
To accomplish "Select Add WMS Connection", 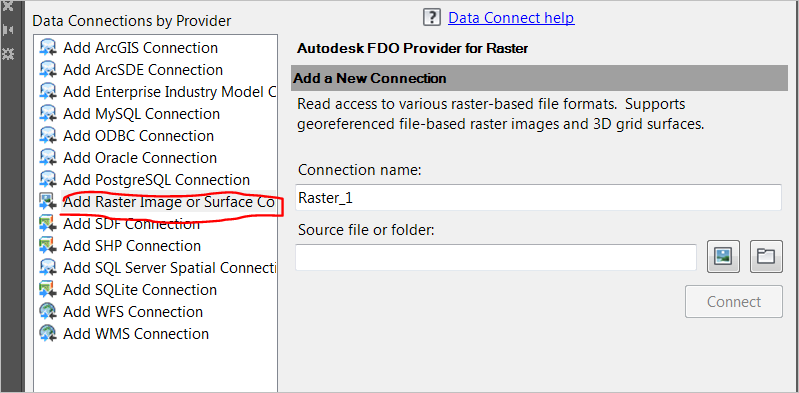I will pyautogui.click(x=136, y=333).
